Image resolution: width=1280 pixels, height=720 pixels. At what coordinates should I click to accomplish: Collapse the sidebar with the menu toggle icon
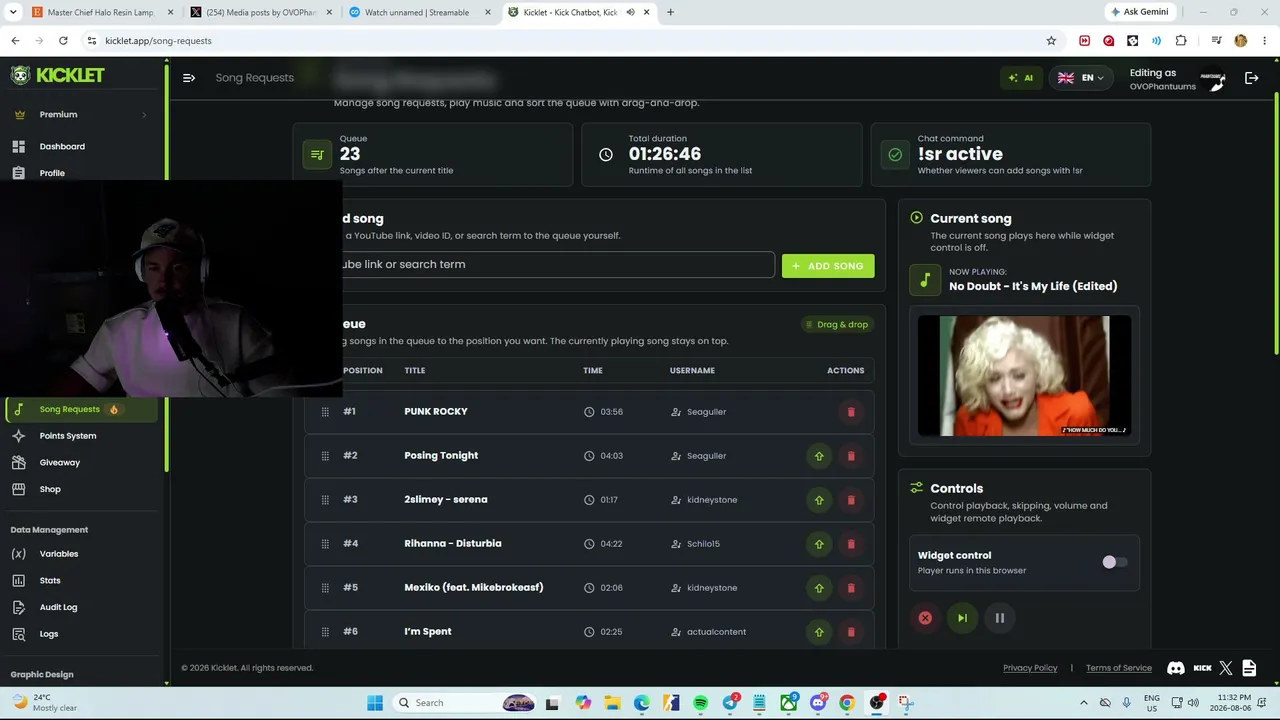tap(189, 78)
